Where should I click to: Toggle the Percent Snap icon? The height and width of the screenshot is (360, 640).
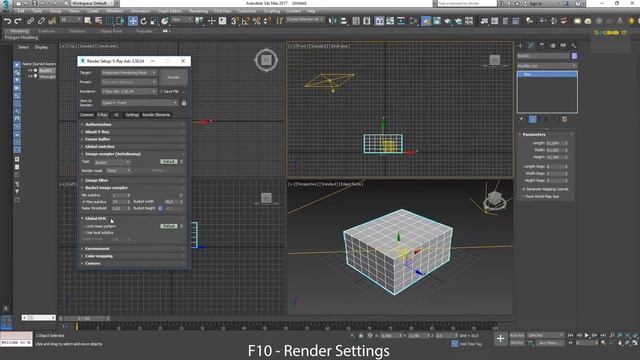click(256, 21)
